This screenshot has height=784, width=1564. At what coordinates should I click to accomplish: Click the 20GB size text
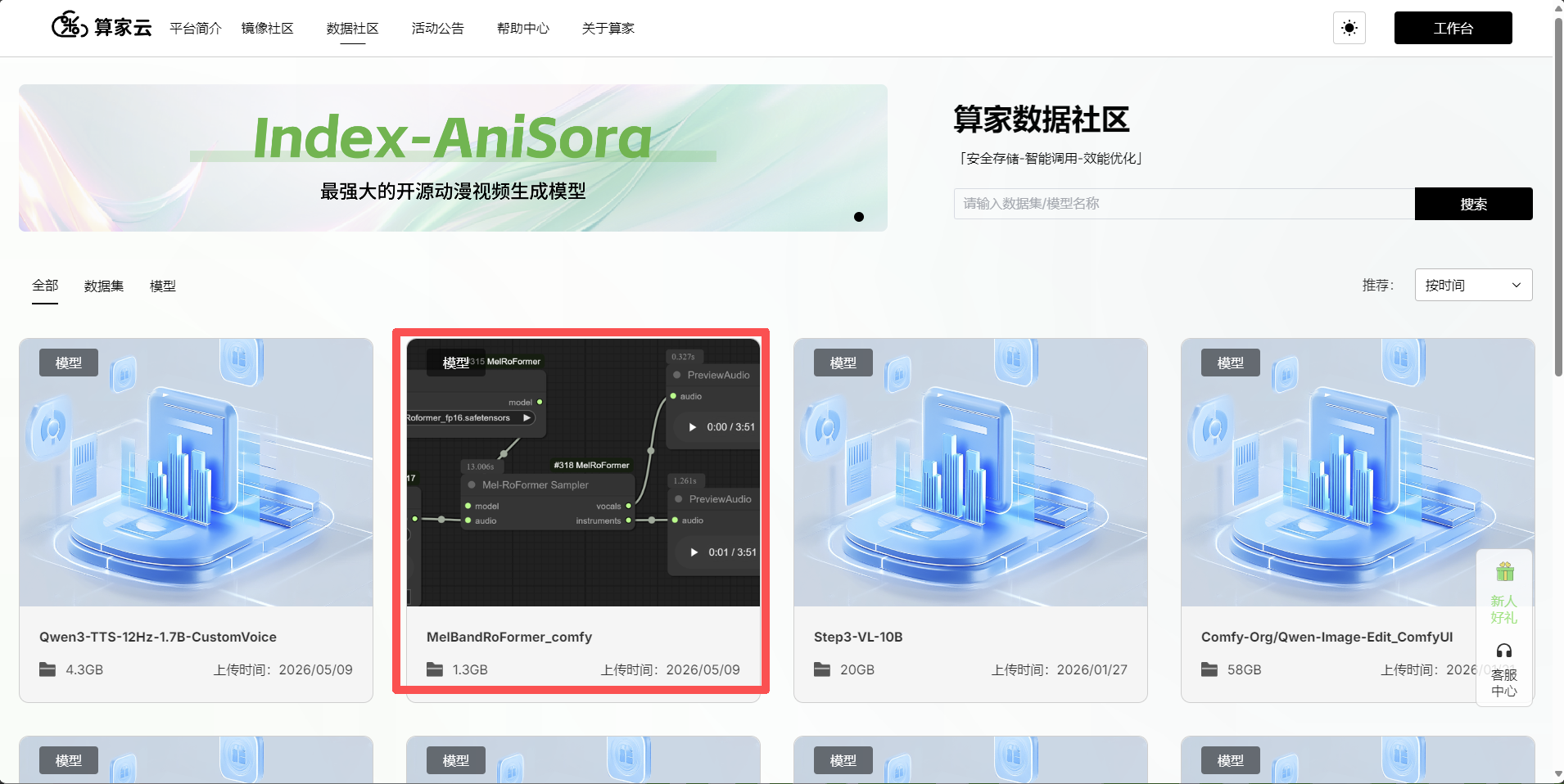[857, 669]
